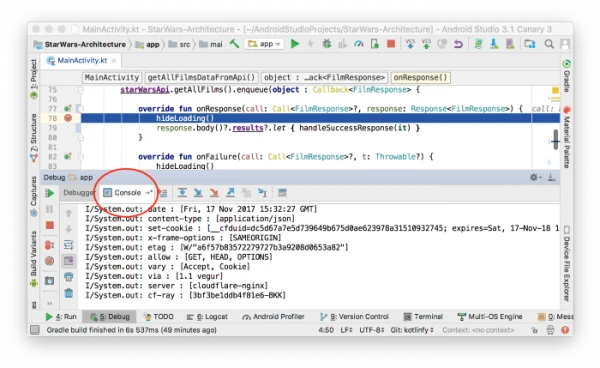Switch to the Debugger tab
The height and width of the screenshot is (368, 600).
[x=79, y=192]
